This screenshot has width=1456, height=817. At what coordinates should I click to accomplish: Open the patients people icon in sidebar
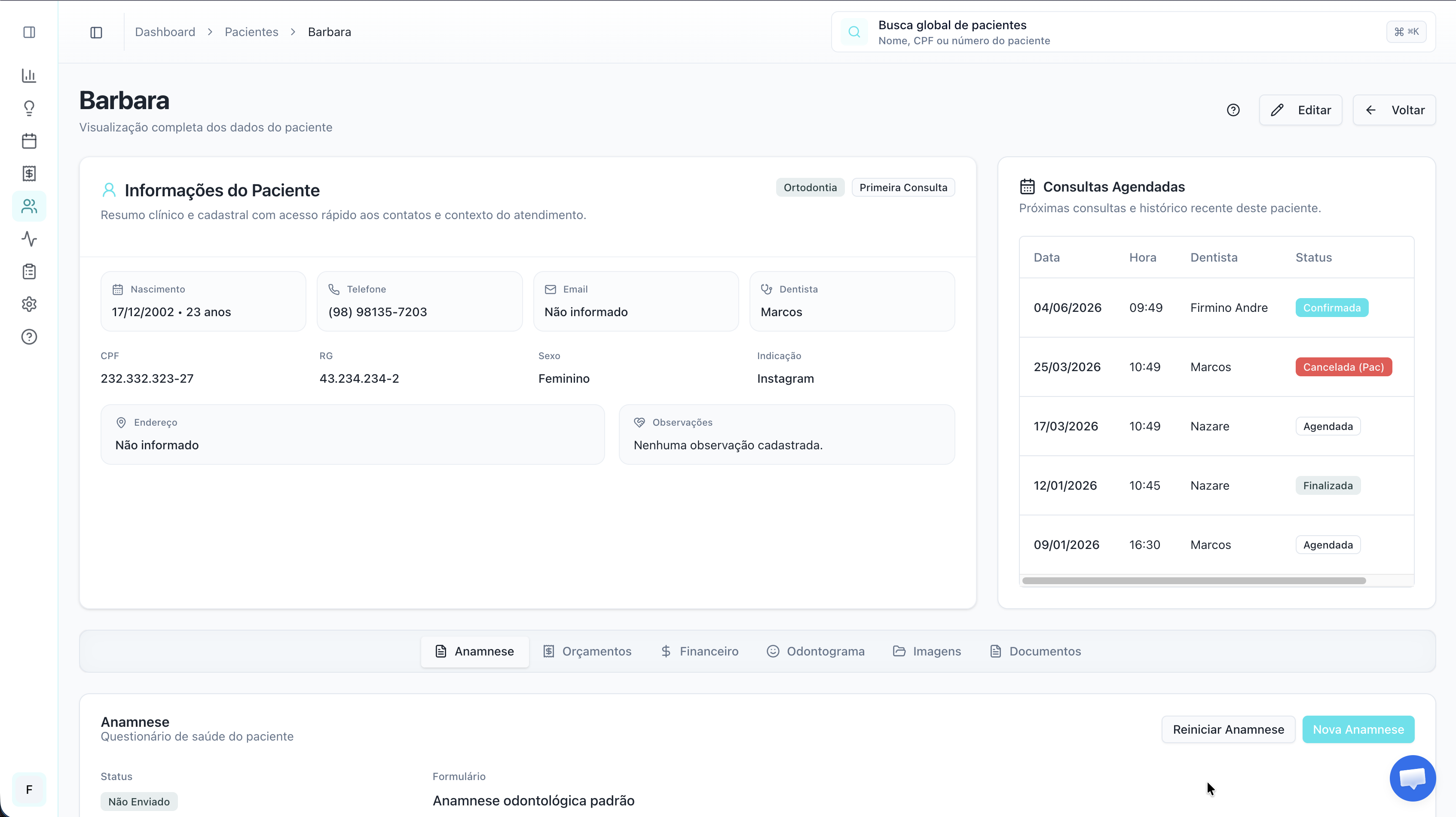(29, 206)
